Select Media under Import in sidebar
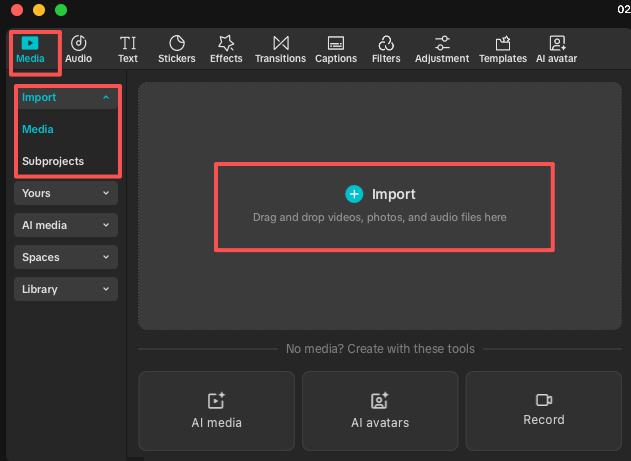Viewport: 631px width, 461px height. click(x=38, y=129)
